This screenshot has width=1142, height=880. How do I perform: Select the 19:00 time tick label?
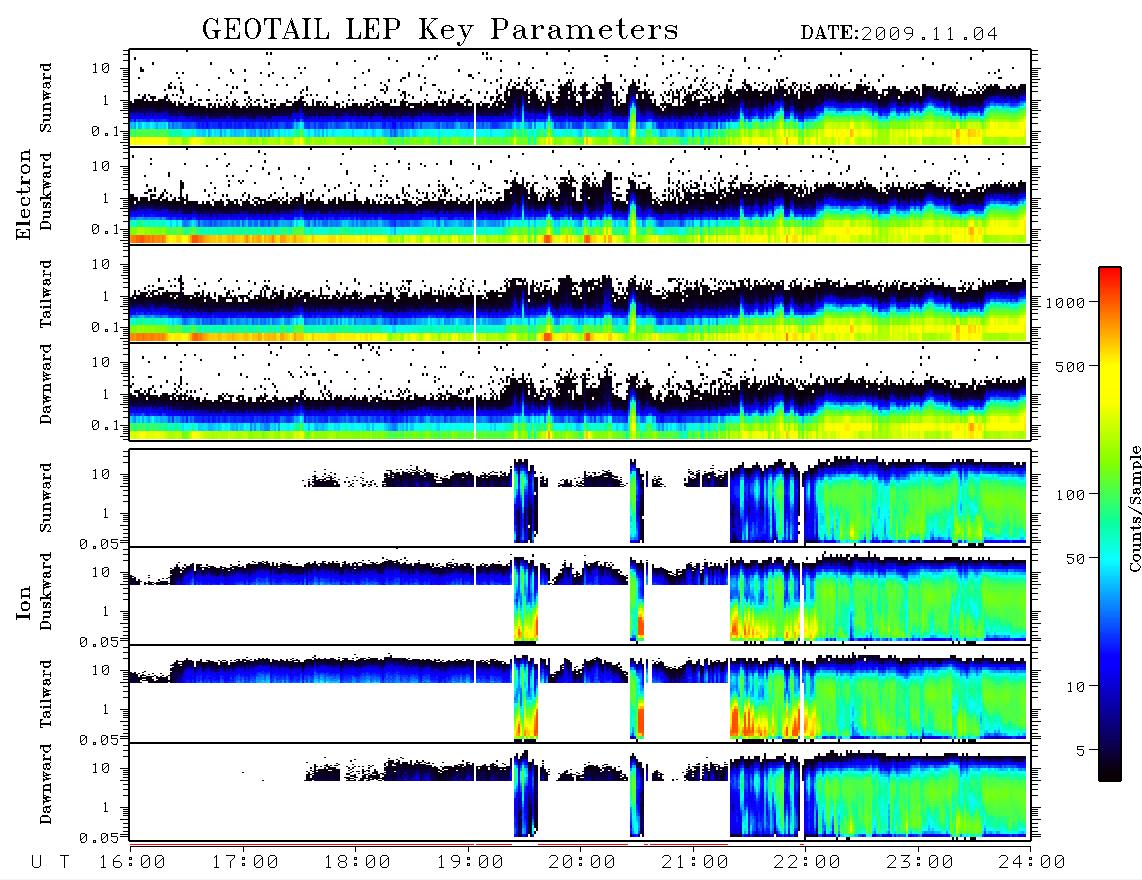point(470,862)
